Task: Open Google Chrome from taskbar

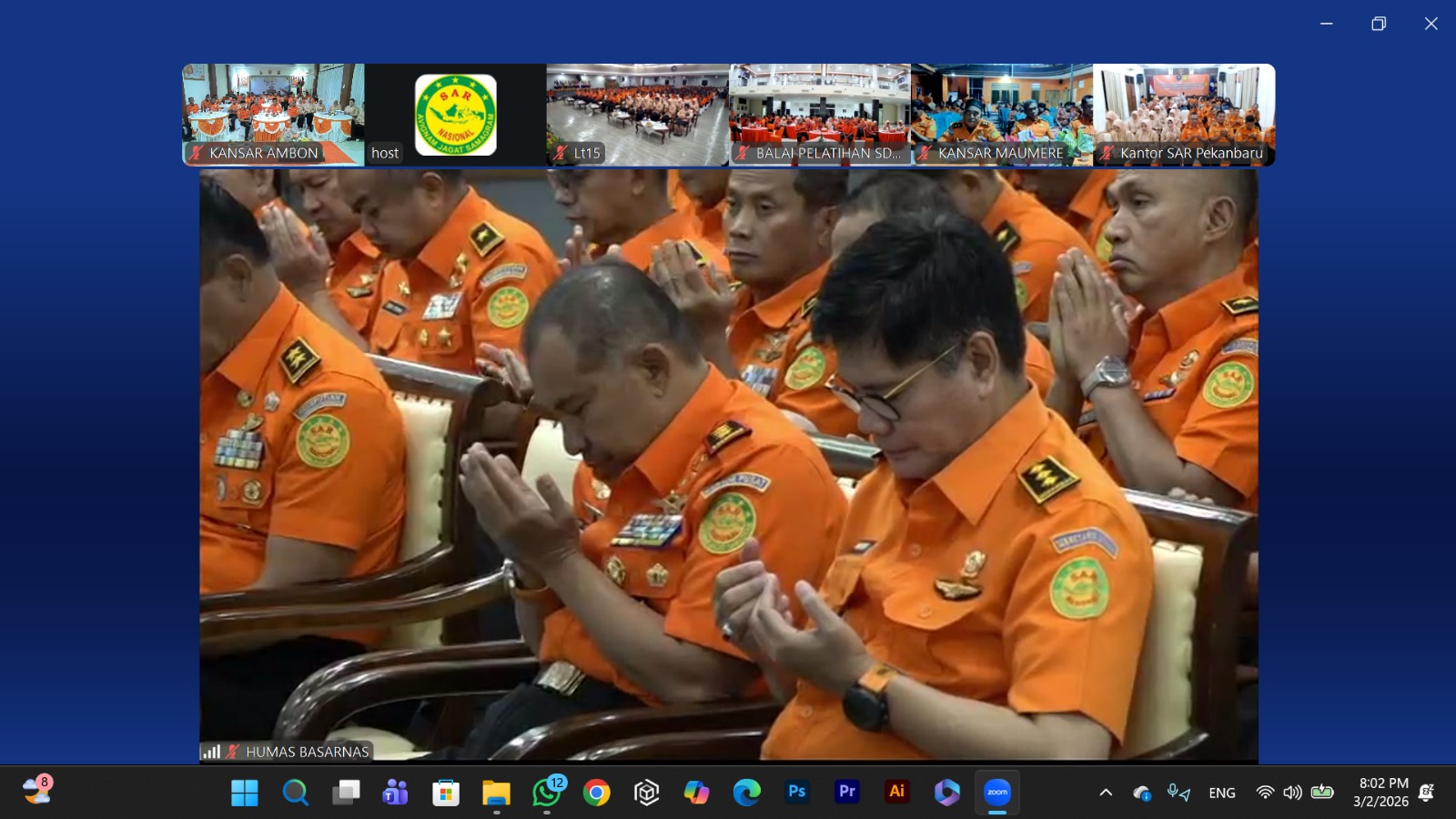Action: (x=597, y=793)
